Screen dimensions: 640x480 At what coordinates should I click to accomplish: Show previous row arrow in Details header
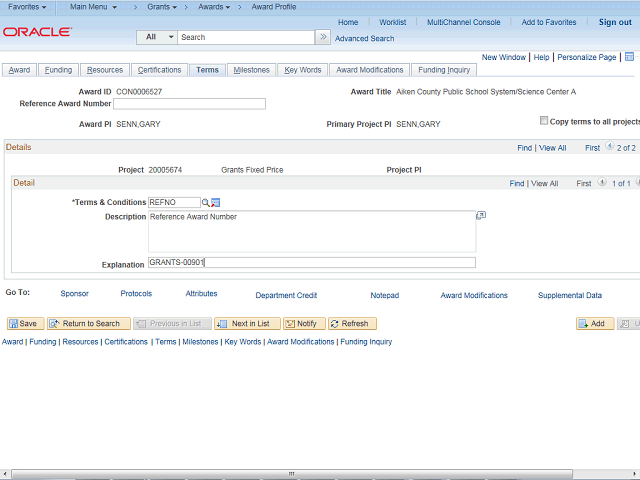[x=609, y=146]
